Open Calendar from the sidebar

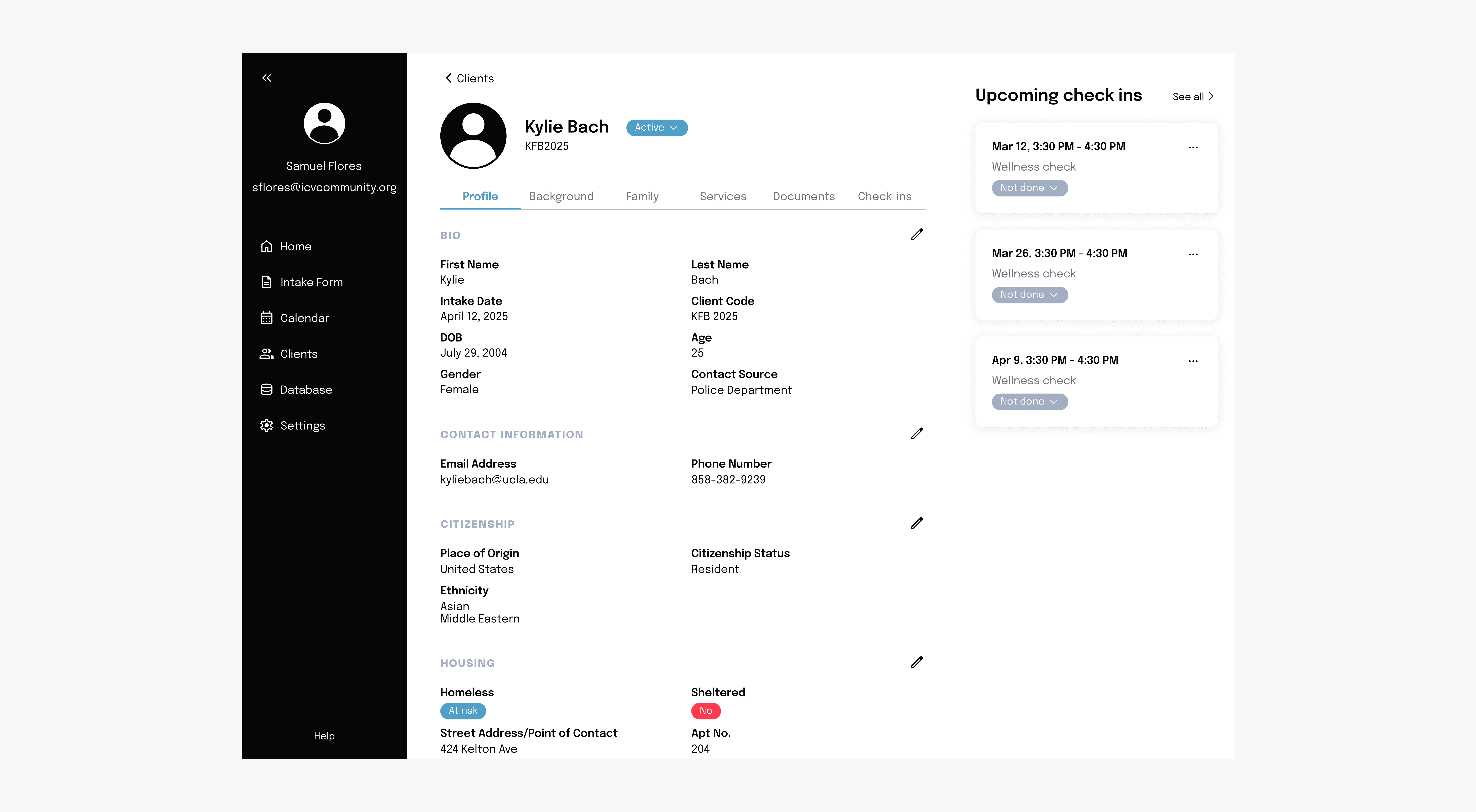[304, 318]
